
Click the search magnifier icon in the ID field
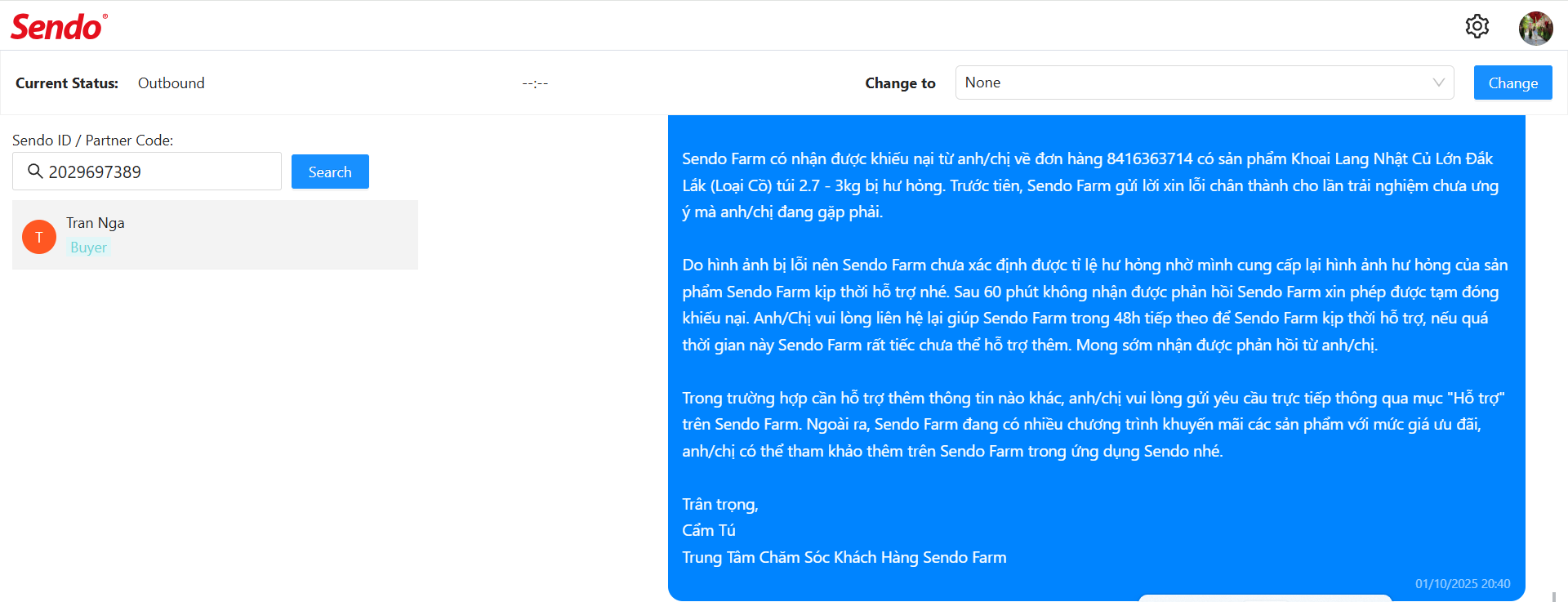[x=35, y=171]
